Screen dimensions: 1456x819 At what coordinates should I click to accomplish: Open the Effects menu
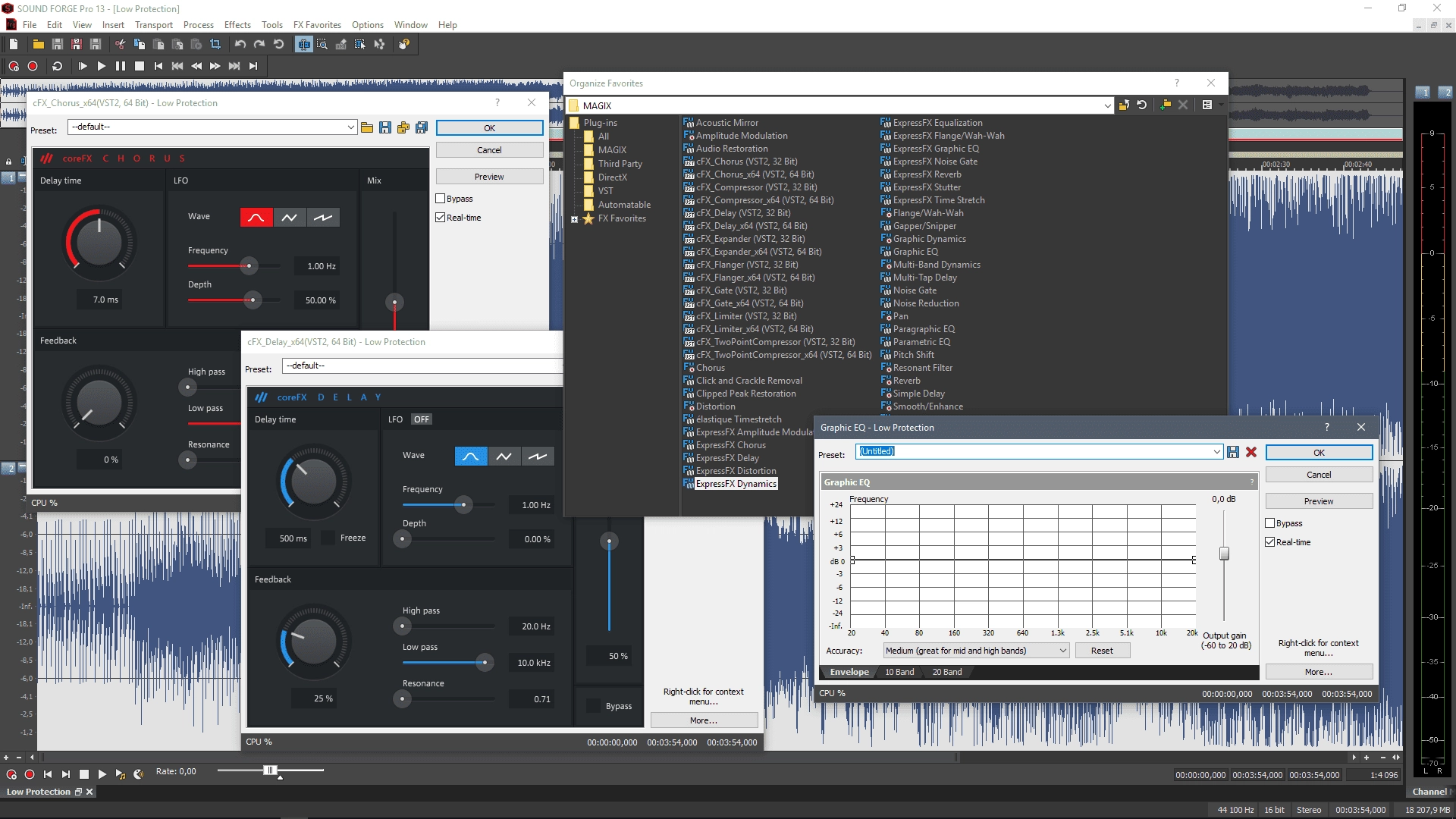237,25
